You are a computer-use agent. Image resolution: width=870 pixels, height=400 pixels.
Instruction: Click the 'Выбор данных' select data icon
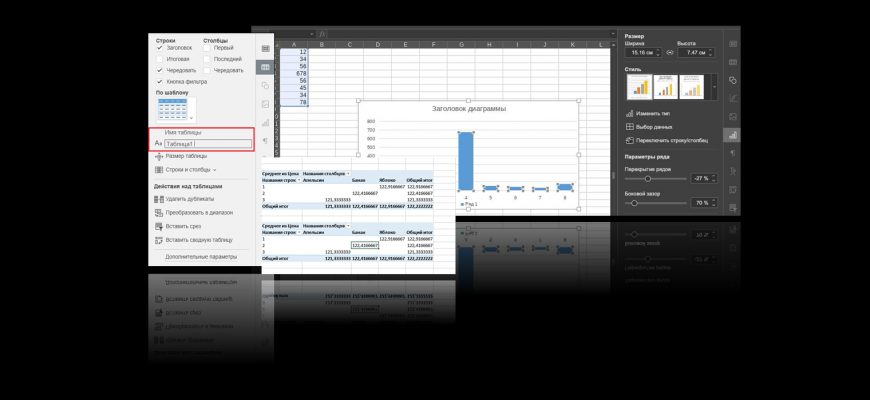(629, 127)
